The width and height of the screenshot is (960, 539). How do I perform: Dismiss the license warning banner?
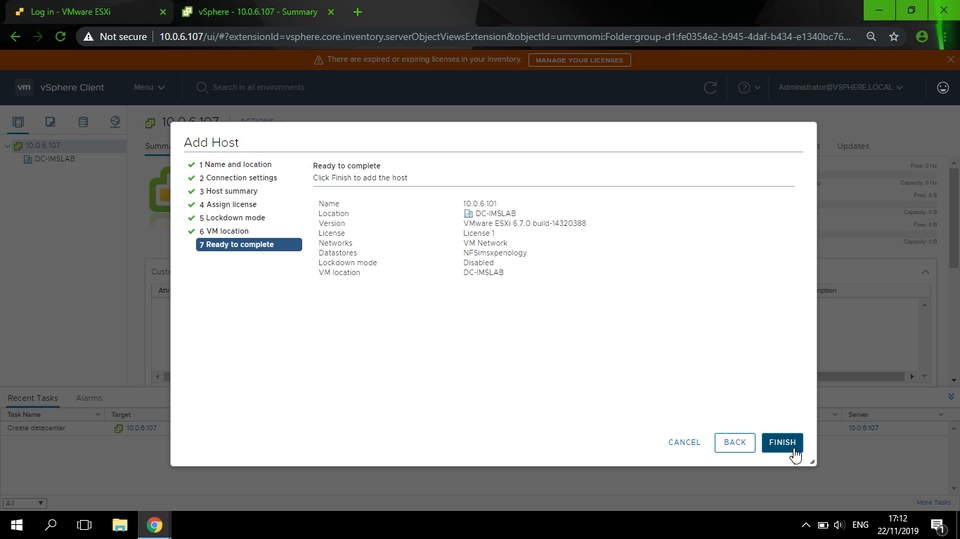(x=950, y=59)
